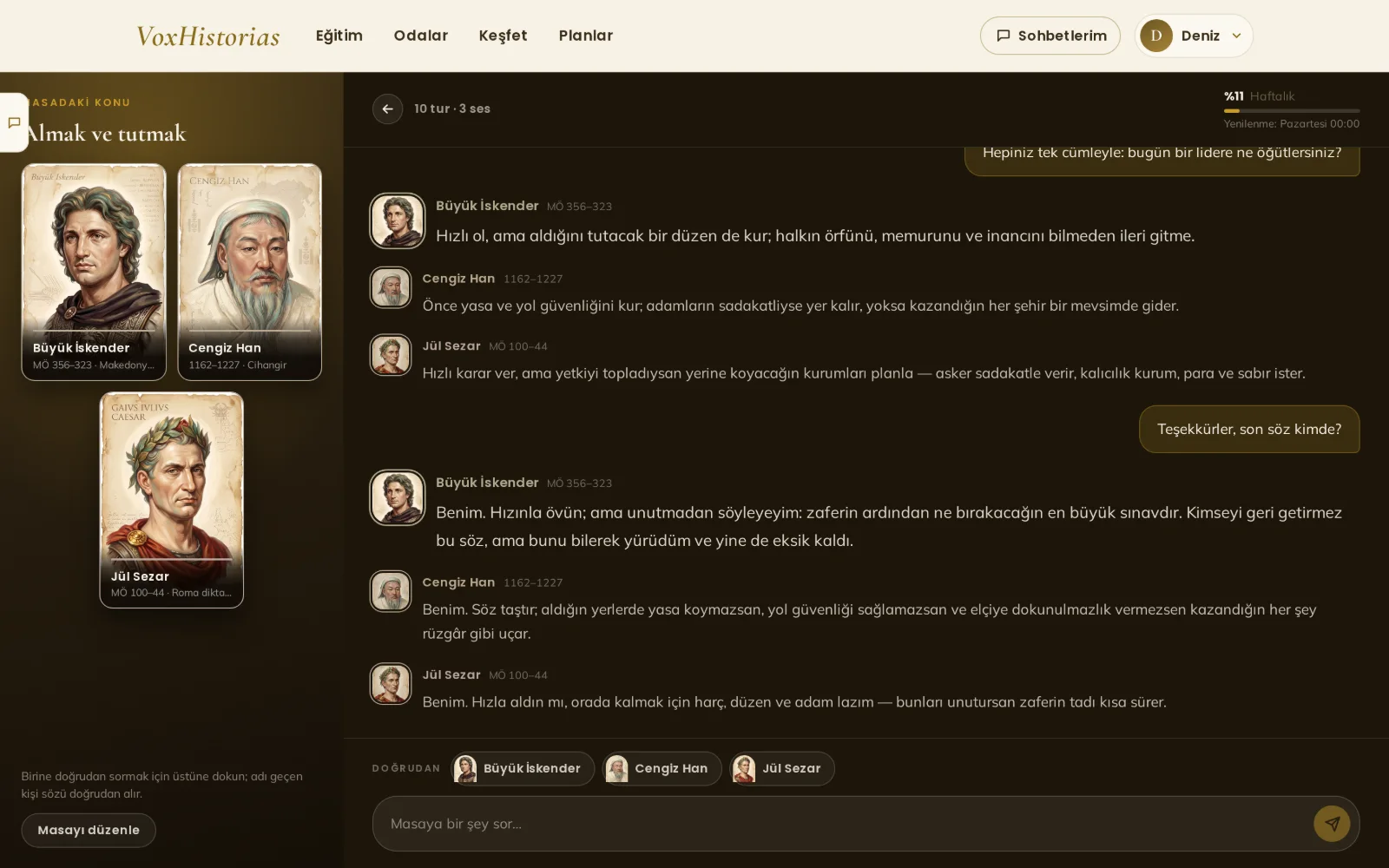The height and width of the screenshot is (868, 1389).
Task: Click Büyük İskender avatar beside 'Benim. Hızınla' message
Action: [398, 497]
